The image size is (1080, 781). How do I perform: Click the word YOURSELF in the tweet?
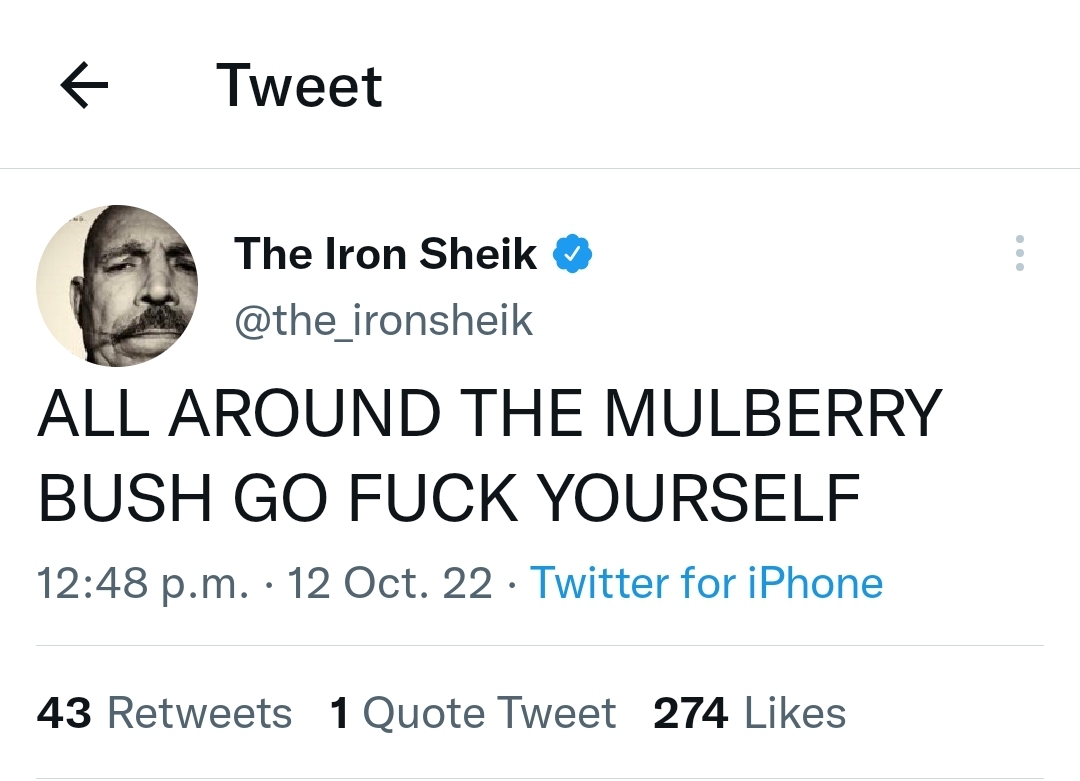[x=699, y=497]
